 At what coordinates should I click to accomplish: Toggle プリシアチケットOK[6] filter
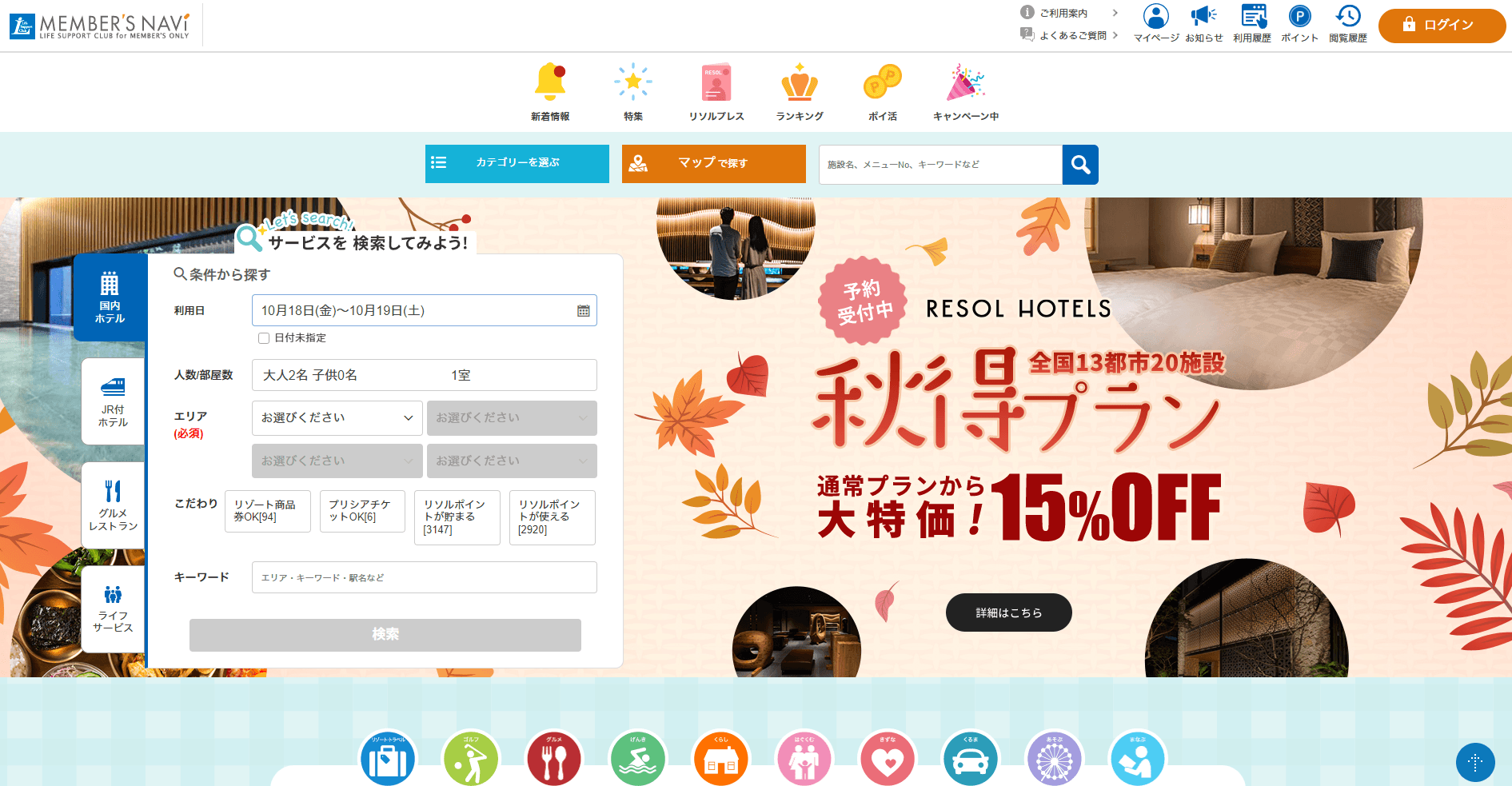point(362,511)
